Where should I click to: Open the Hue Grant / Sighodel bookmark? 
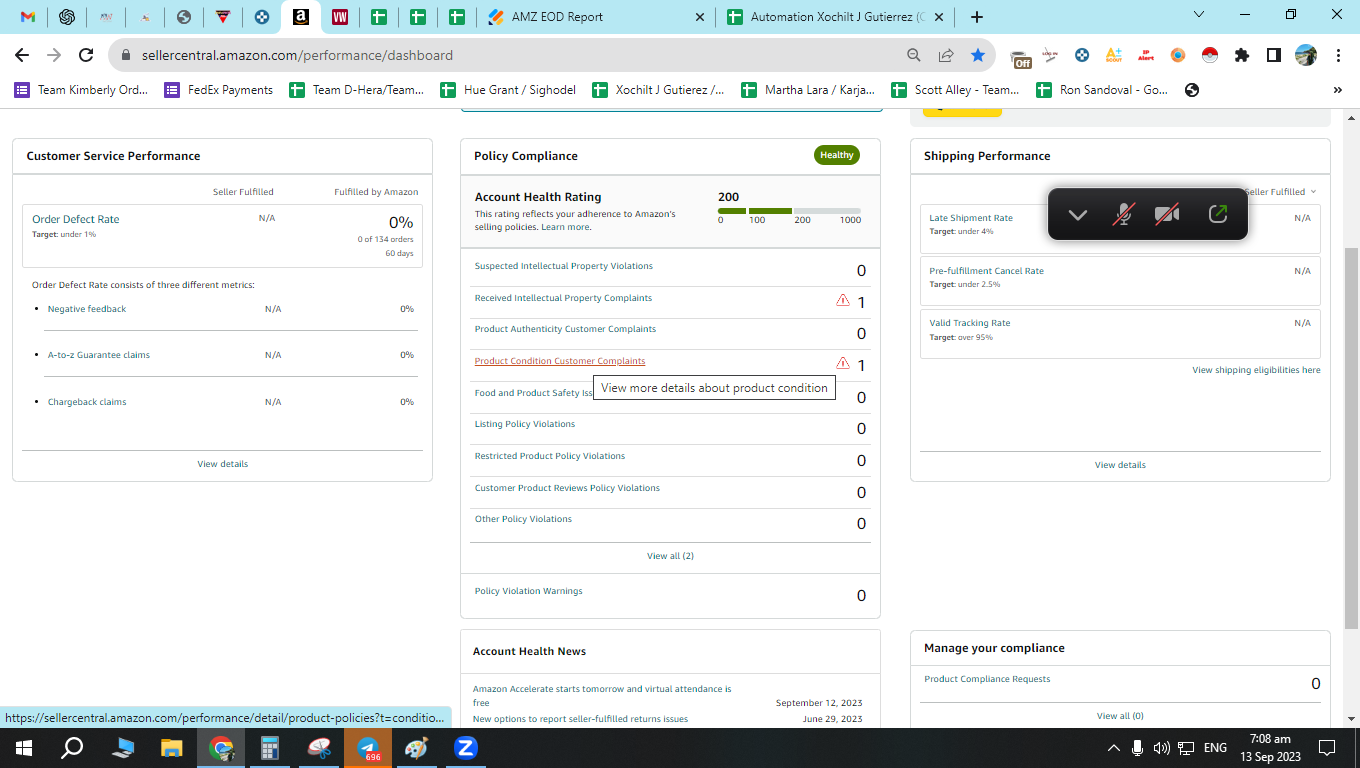508,90
